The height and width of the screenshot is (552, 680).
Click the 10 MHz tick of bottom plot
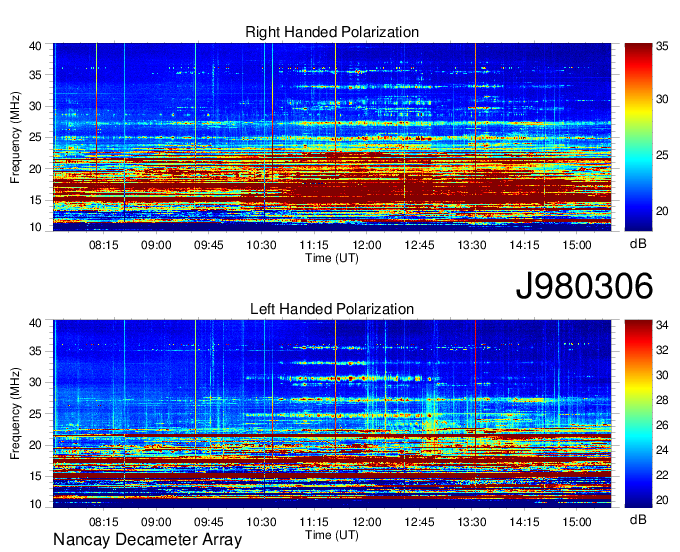35,504
